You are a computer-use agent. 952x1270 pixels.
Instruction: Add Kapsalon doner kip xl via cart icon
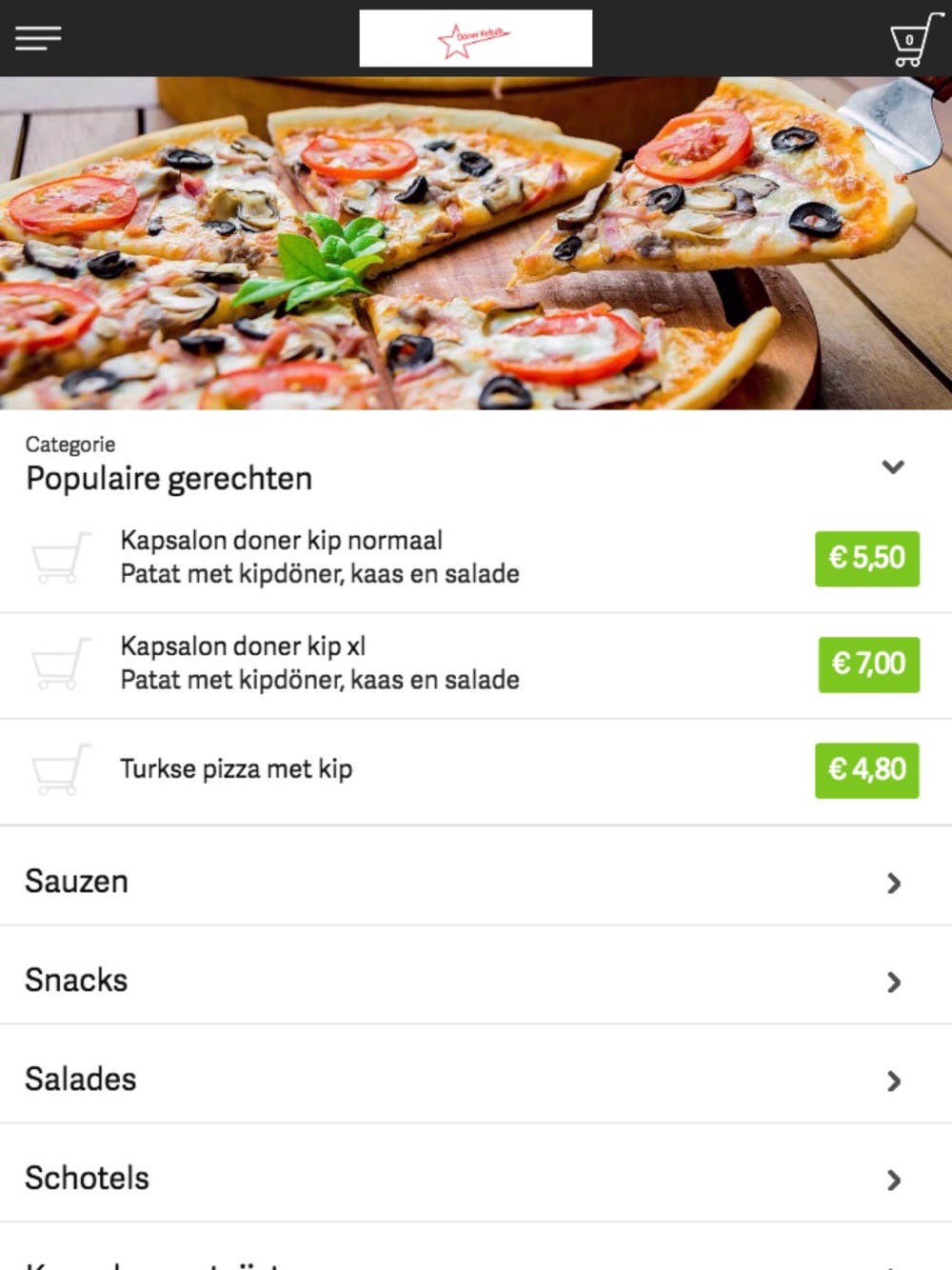click(61, 664)
